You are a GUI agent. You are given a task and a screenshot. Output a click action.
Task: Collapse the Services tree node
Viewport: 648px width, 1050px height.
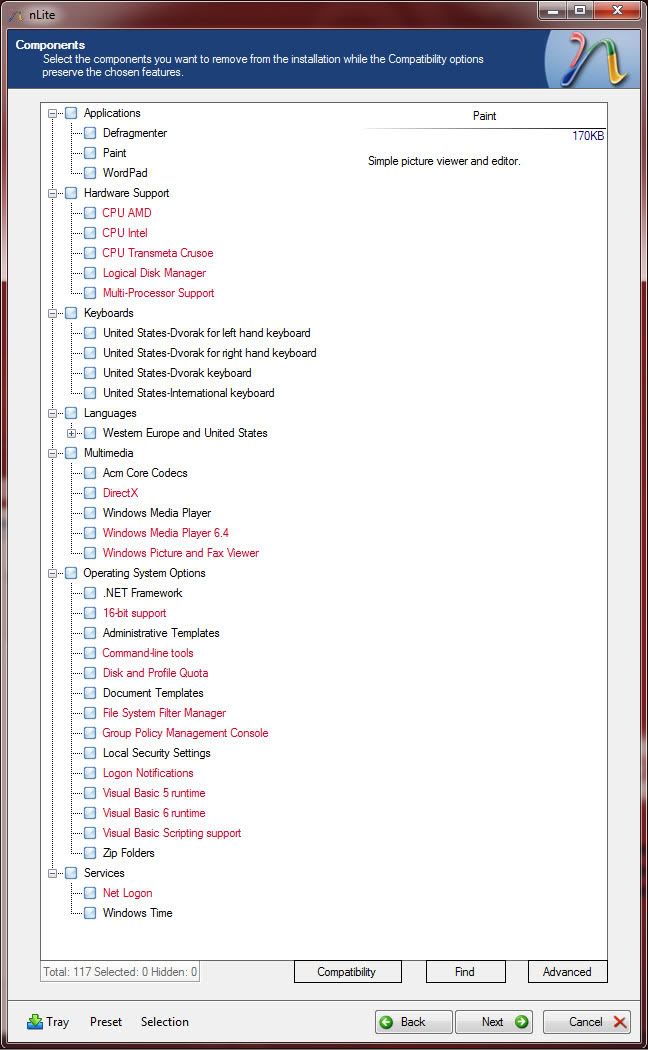(52, 873)
